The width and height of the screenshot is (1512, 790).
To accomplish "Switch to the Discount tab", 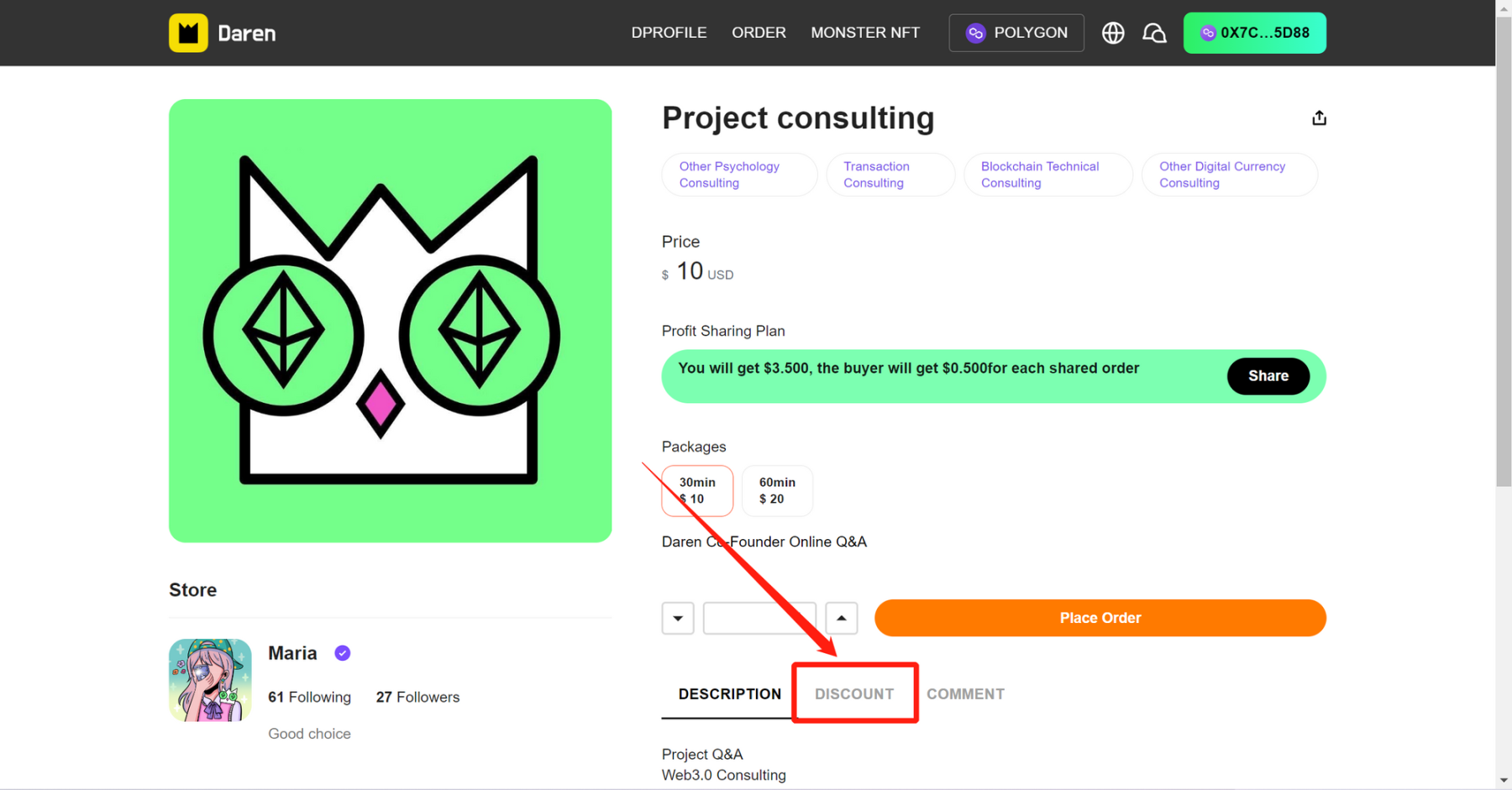I will [x=854, y=693].
